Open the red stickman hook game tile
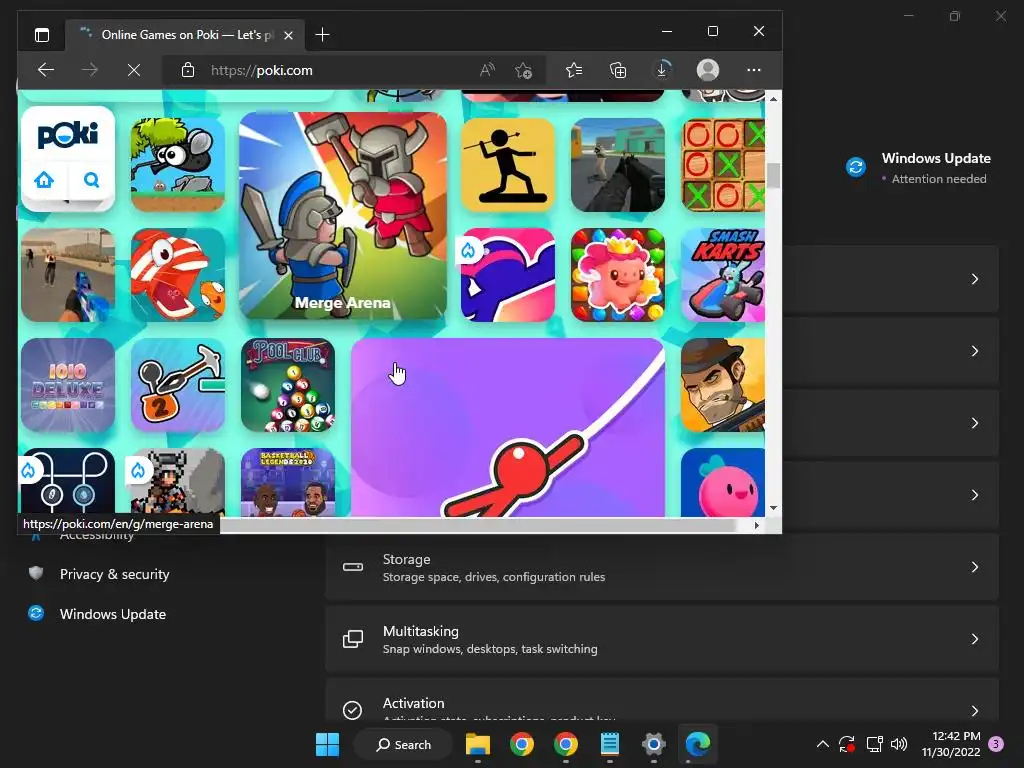This screenshot has width=1024, height=768. click(x=508, y=427)
